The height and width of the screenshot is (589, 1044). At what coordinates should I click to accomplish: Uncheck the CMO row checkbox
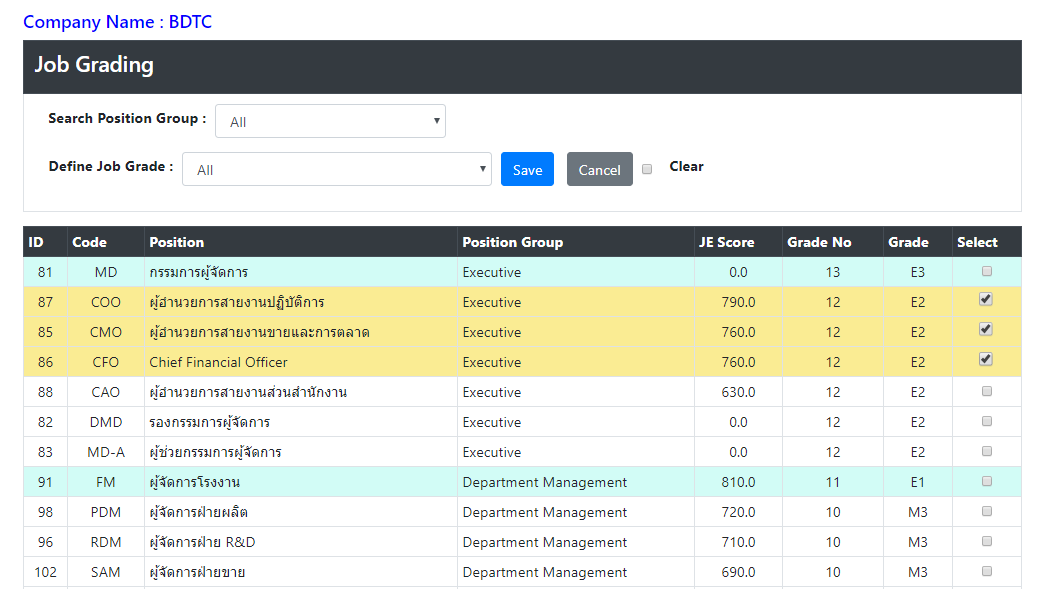[986, 329]
